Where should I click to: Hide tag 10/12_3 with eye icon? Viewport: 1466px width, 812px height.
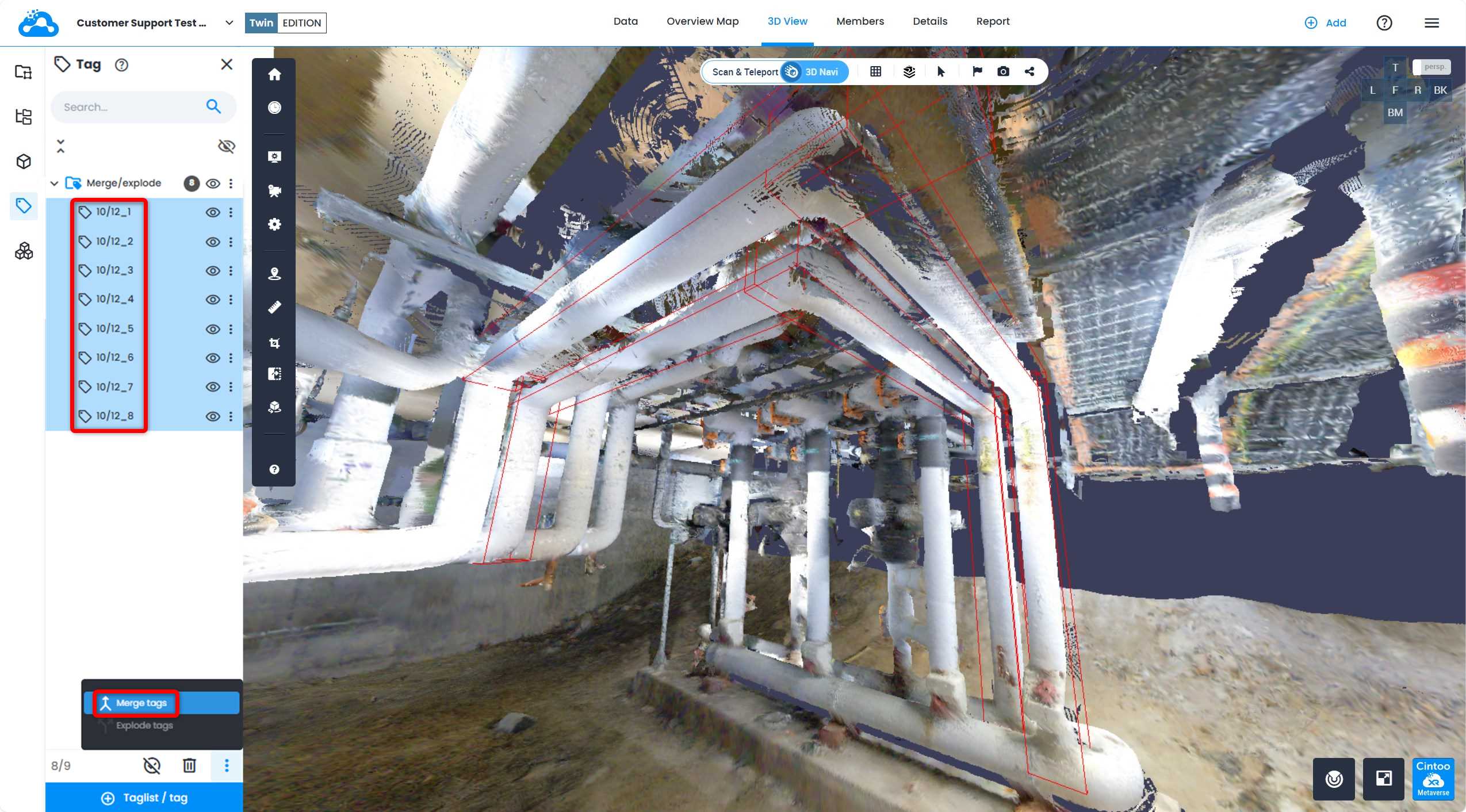[x=213, y=271]
